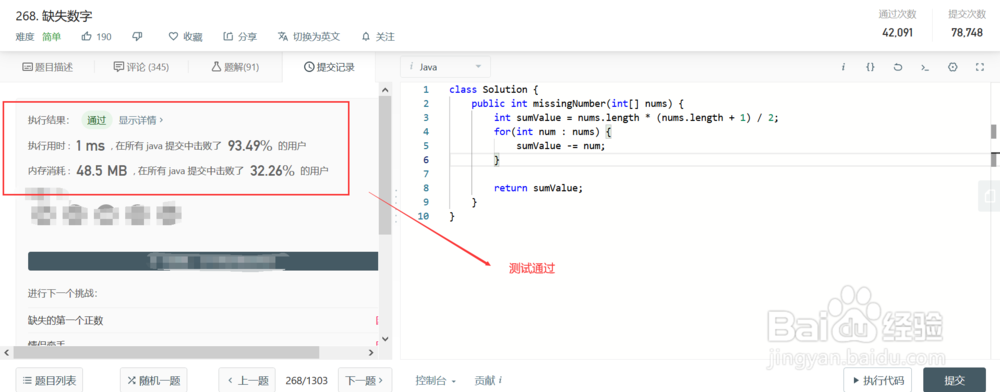This screenshot has height=392, width=1000.
Task: Click the horizontal scrollbar right arrow
Action: pos(372,352)
